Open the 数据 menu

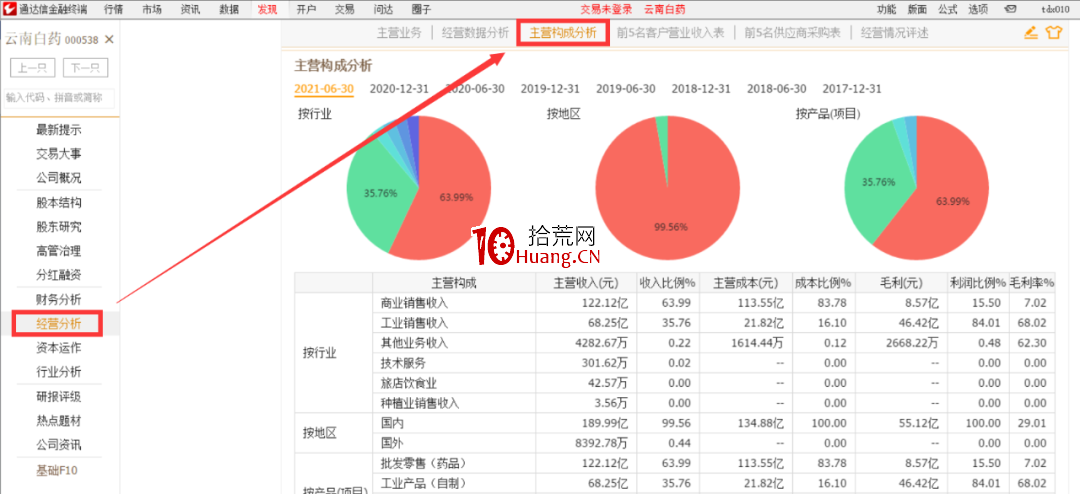click(229, 9)
